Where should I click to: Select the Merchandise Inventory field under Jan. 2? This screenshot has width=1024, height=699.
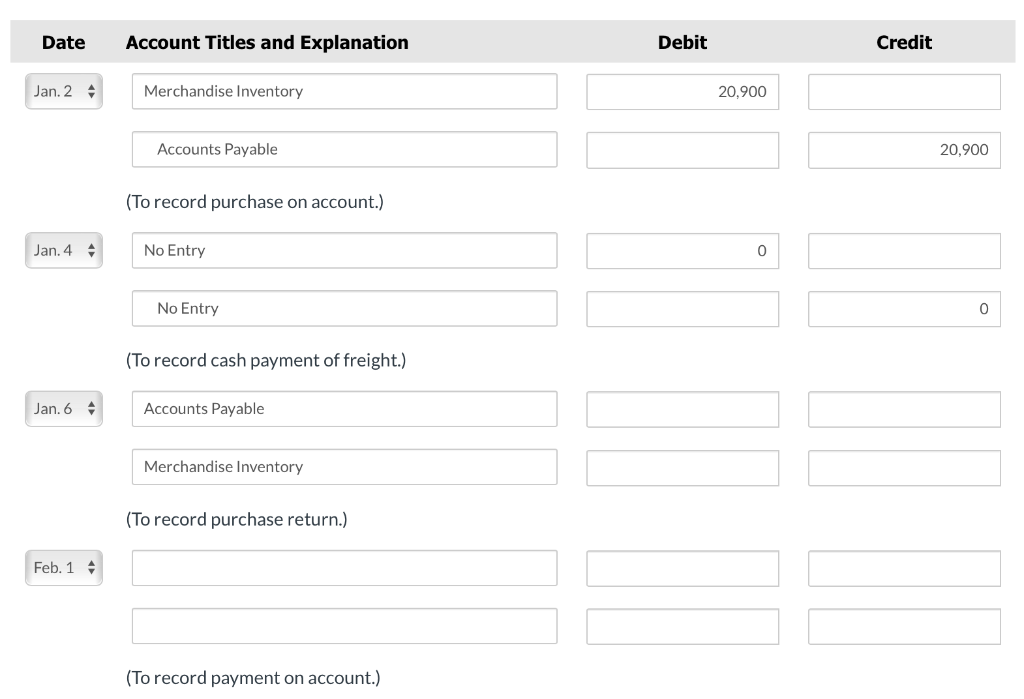pos(344,91)
